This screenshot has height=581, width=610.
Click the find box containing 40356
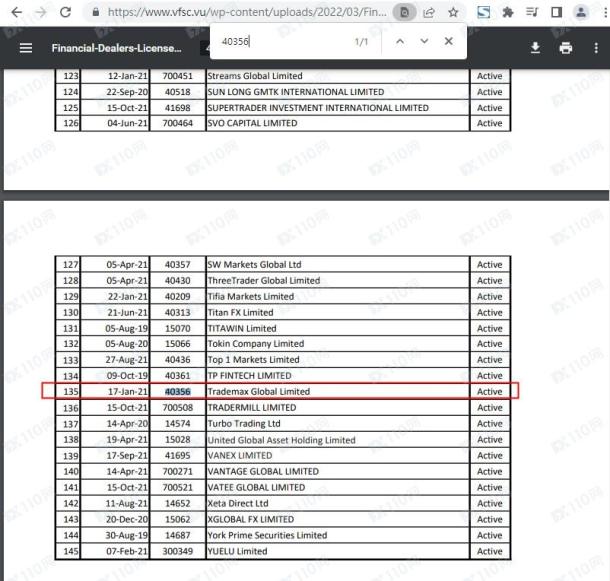[x=284, y=41]
